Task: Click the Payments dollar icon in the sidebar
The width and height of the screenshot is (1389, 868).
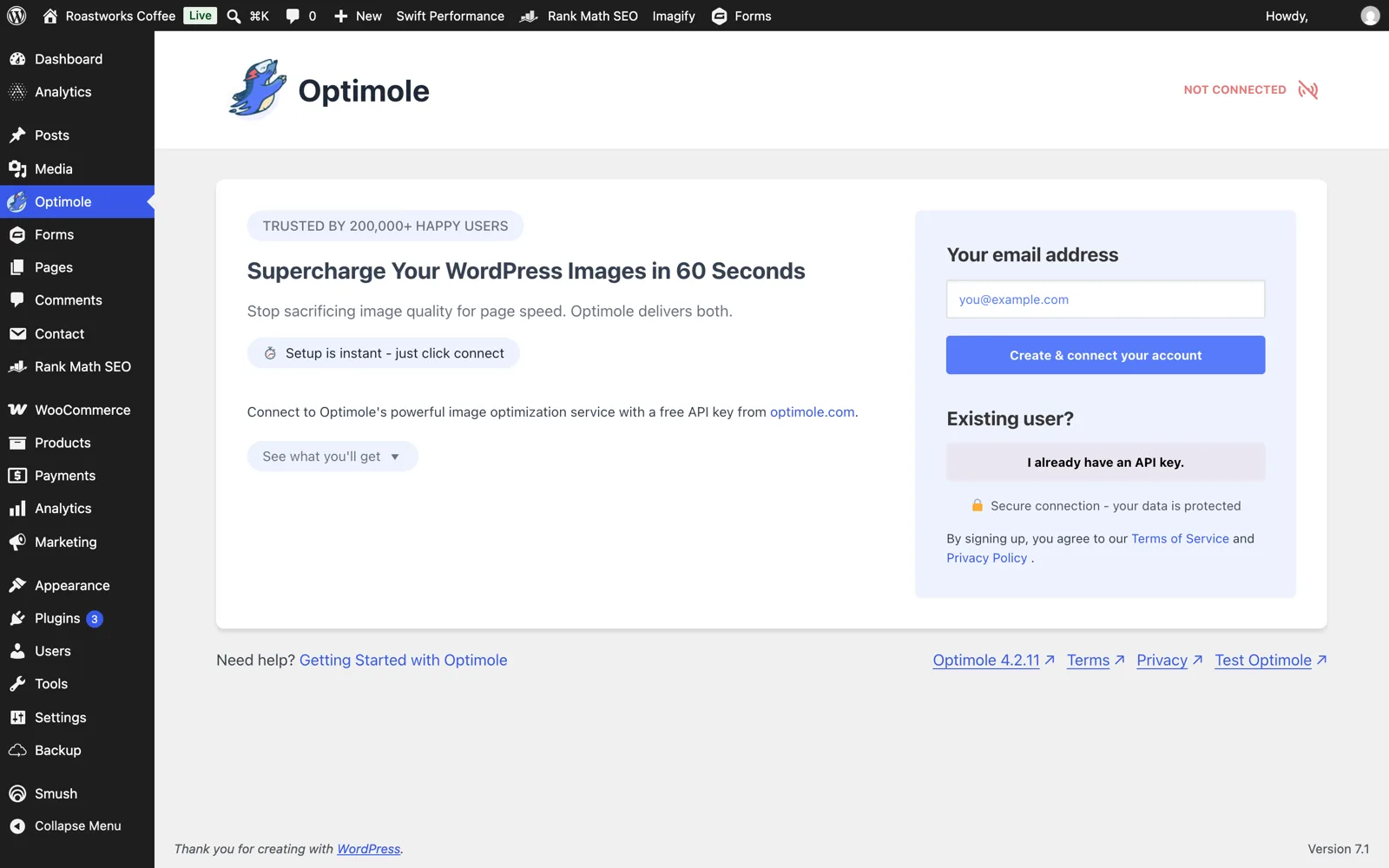Action: tap(17, 476)
